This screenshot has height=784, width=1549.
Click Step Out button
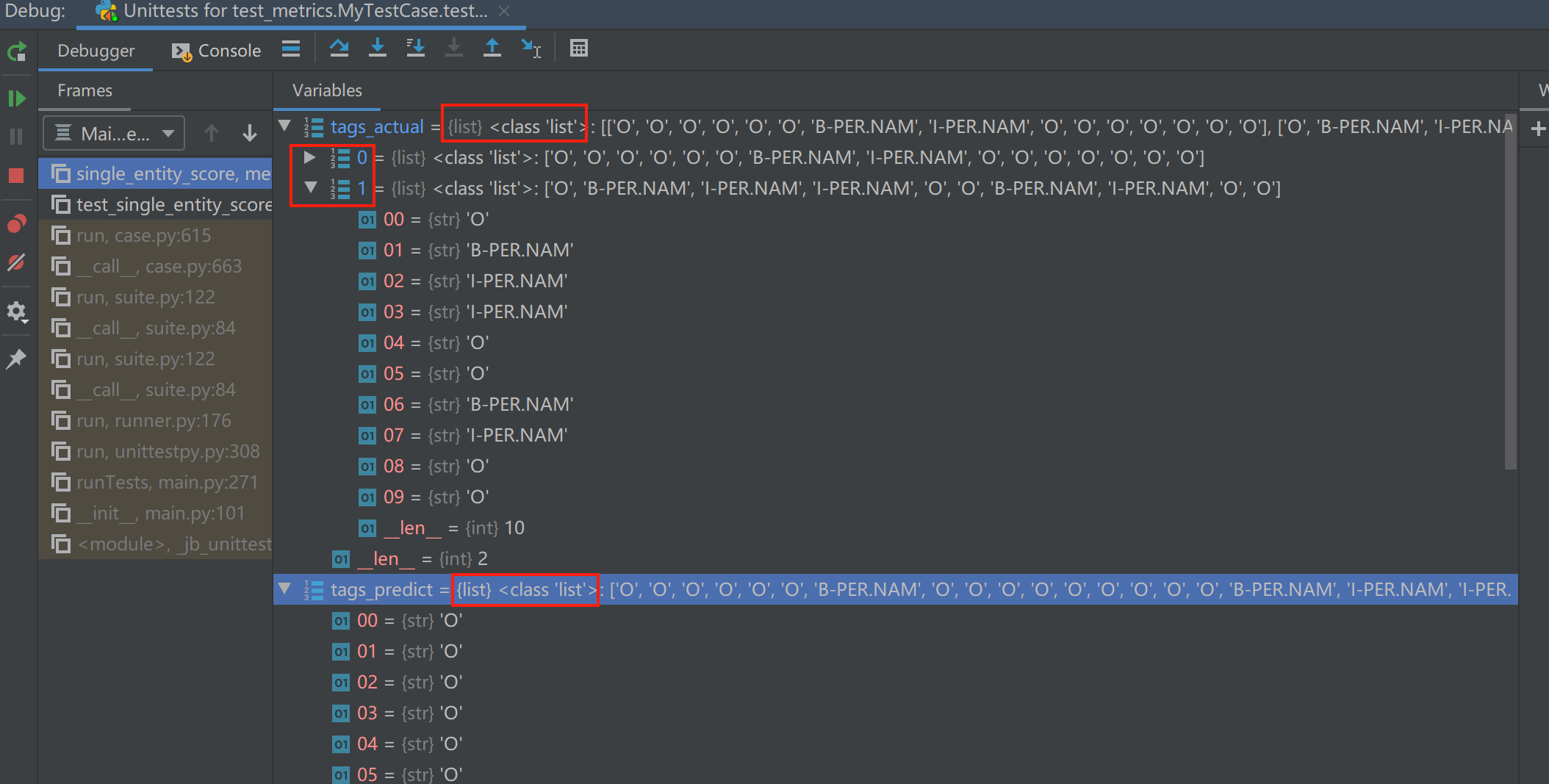tap(492, 48)
